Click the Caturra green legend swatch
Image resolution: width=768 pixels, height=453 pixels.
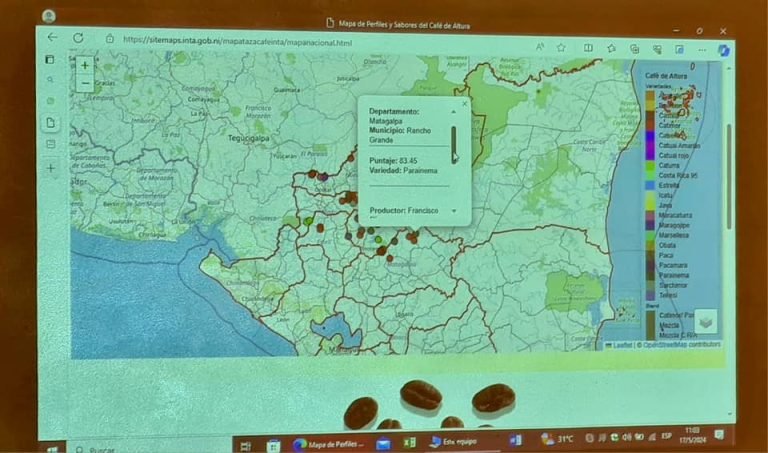coord(649,166)
